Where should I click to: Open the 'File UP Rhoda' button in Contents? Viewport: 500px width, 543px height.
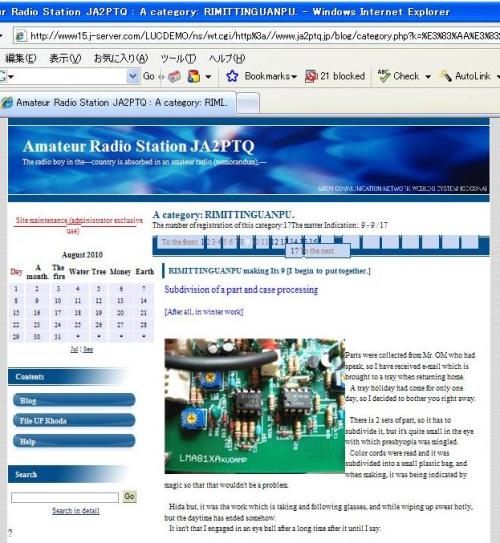[x=74, y=420]
